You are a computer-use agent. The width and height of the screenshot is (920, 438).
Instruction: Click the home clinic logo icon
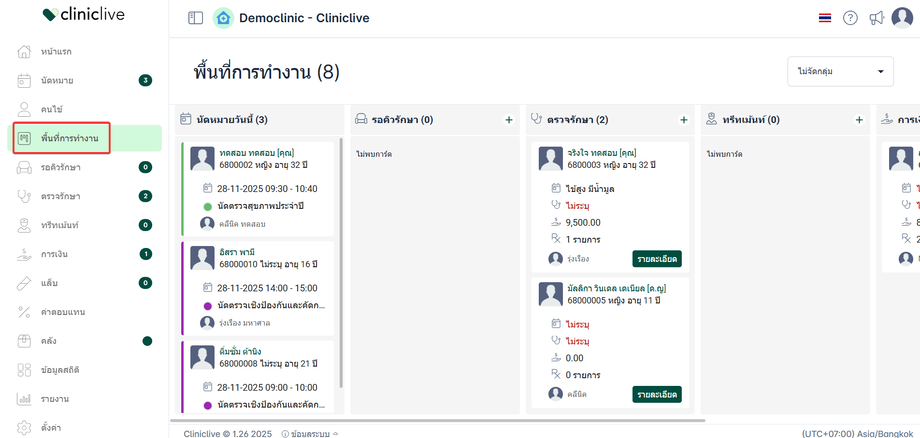point(222,18)
